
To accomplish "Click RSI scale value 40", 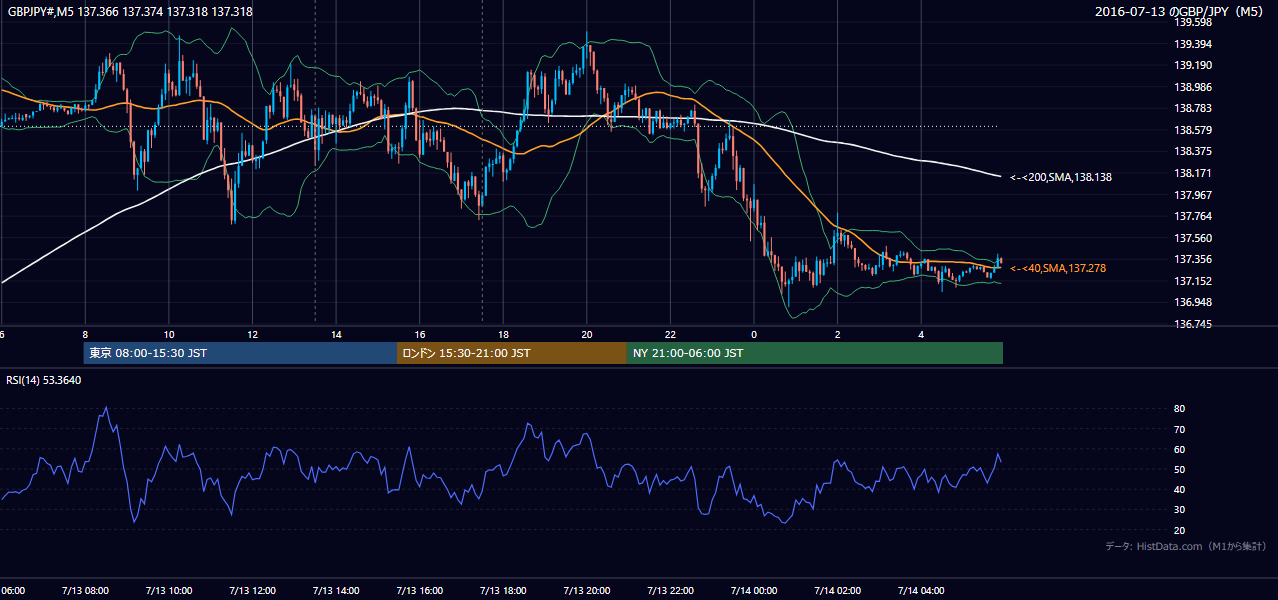I will tap(1179, 489).
